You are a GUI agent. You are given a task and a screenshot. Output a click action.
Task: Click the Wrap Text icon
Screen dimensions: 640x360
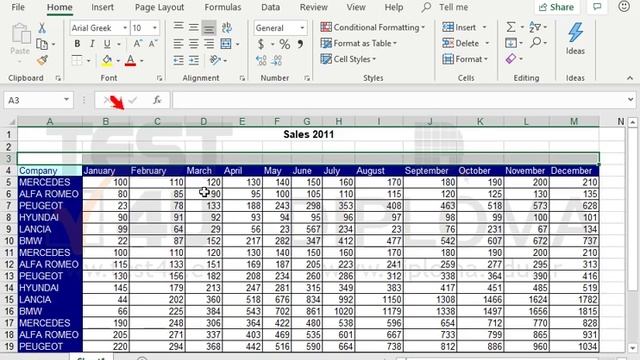click(x=227, y=27)
